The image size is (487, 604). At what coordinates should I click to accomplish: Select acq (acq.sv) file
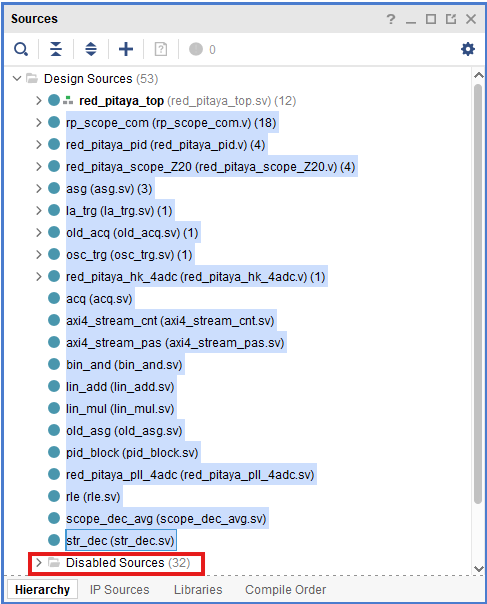click(x=100, y=298)
